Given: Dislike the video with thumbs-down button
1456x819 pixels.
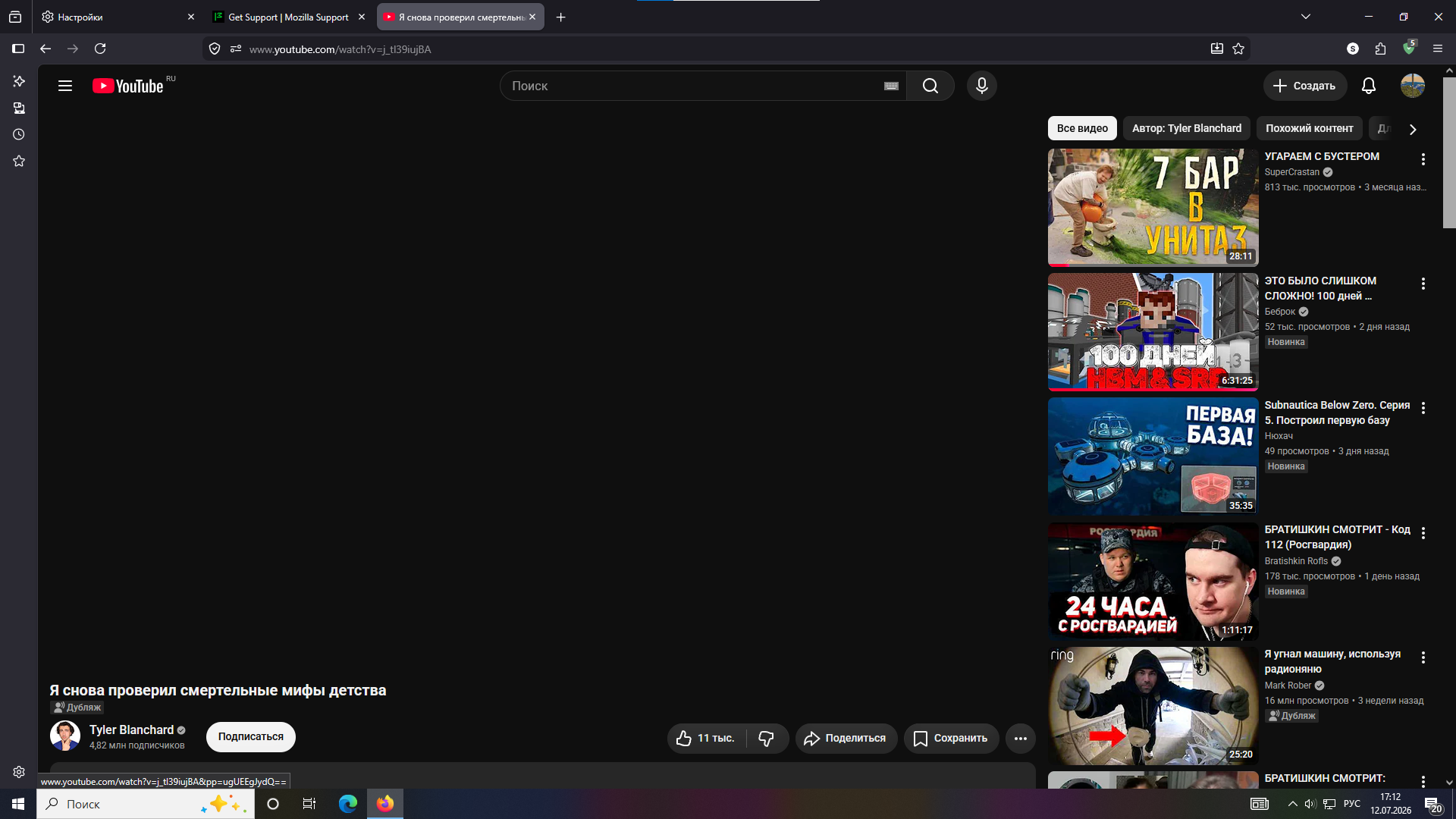Looking at the screenshot, I should (x=767, y=738).
